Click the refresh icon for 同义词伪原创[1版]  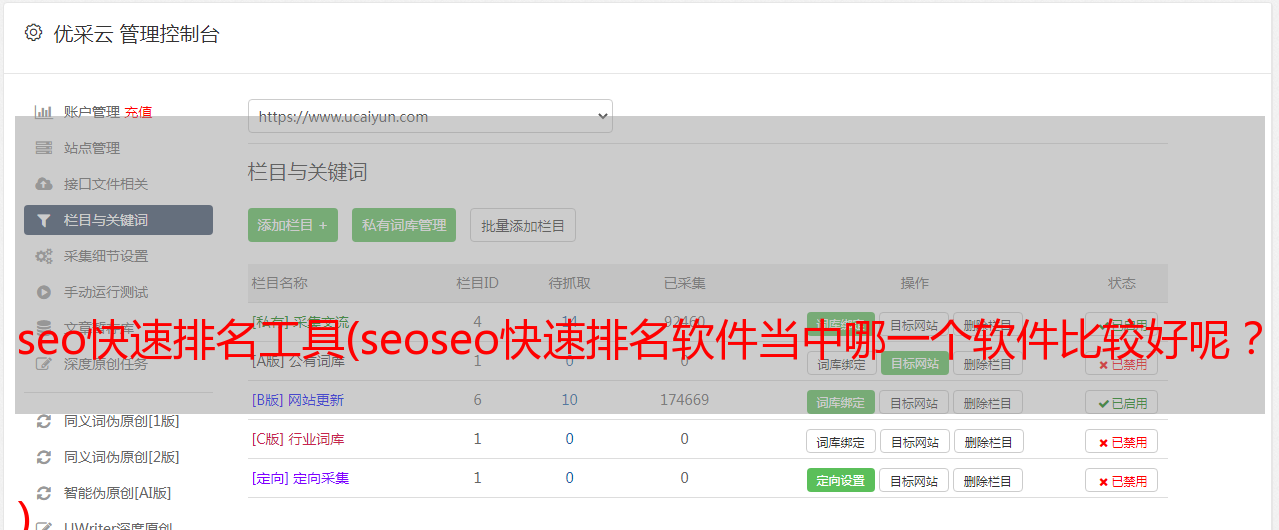pos(43,421)
